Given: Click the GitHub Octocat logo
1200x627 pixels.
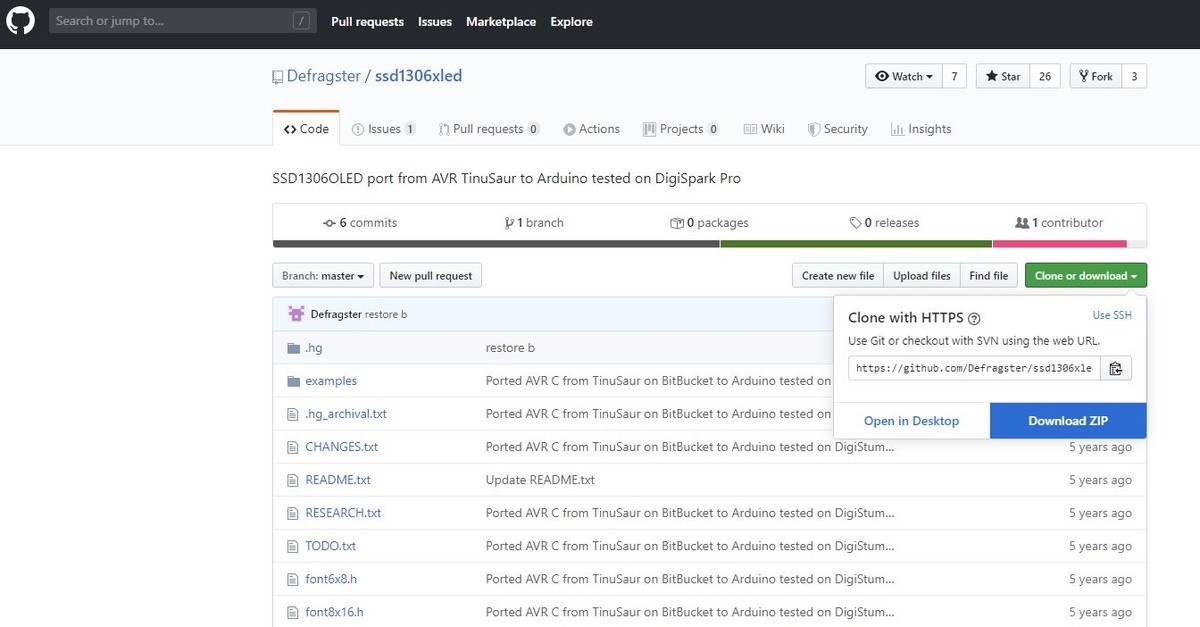Looking at the screenshot, I should click(x=21, y=21).
